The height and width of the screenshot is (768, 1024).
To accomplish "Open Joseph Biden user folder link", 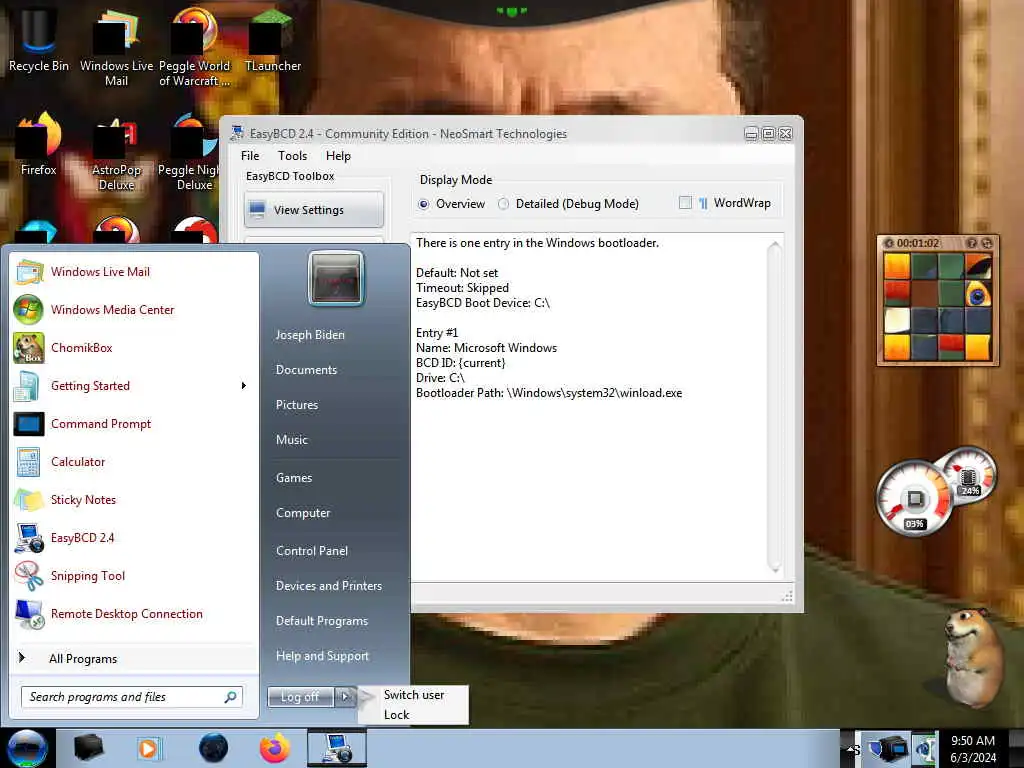I will [310, 334].
